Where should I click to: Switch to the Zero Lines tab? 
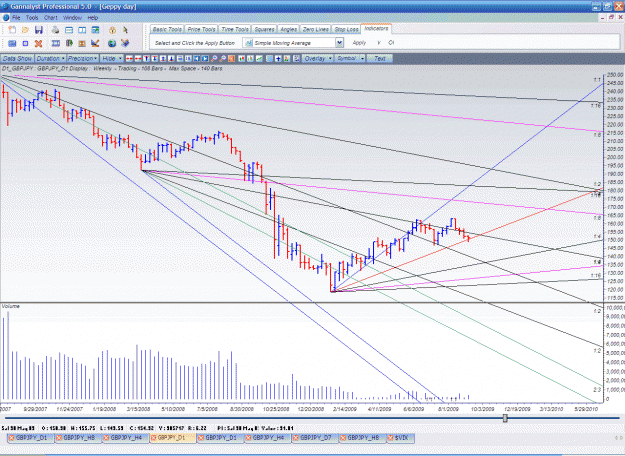(x=315, y=29)
